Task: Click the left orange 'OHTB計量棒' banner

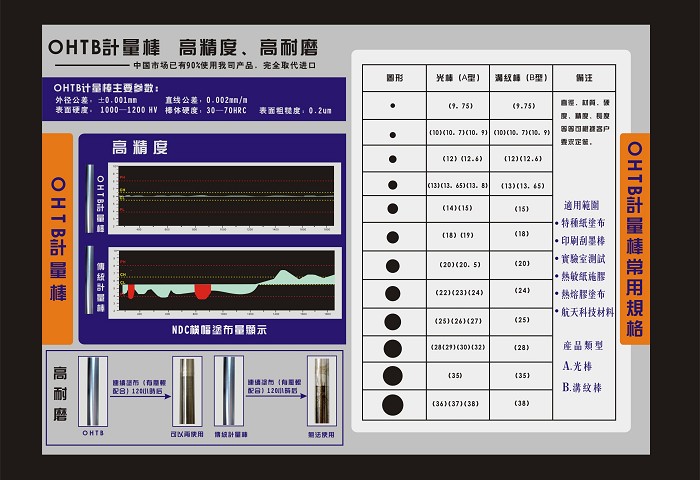Action: point(58,239)
